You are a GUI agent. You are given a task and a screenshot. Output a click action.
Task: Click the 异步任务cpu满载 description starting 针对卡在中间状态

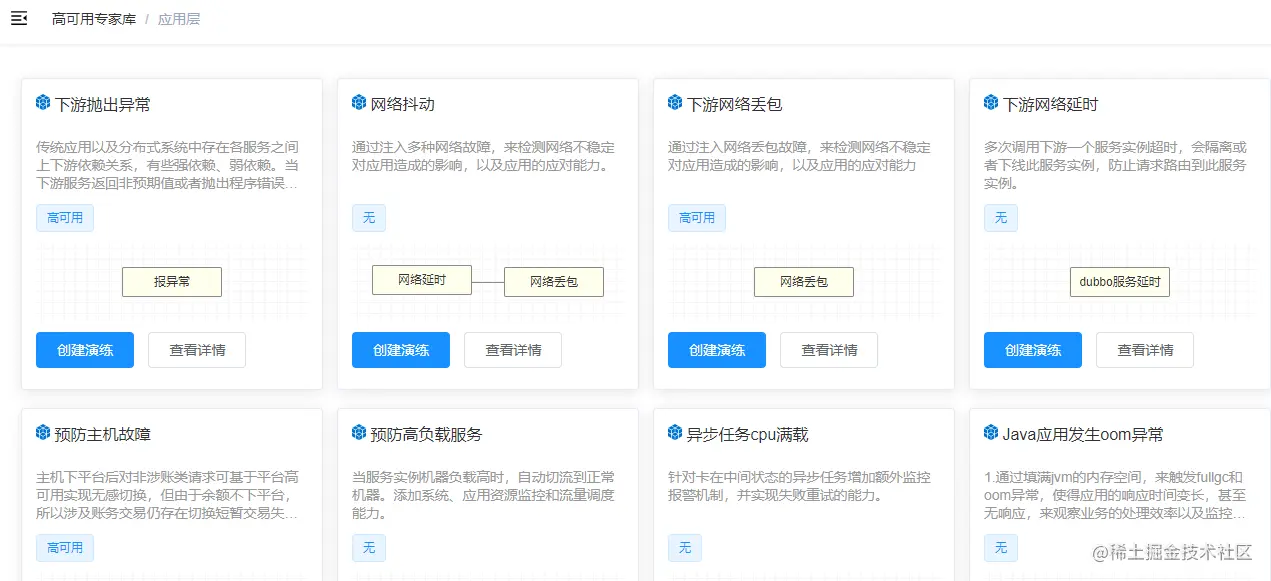[799, 486]
